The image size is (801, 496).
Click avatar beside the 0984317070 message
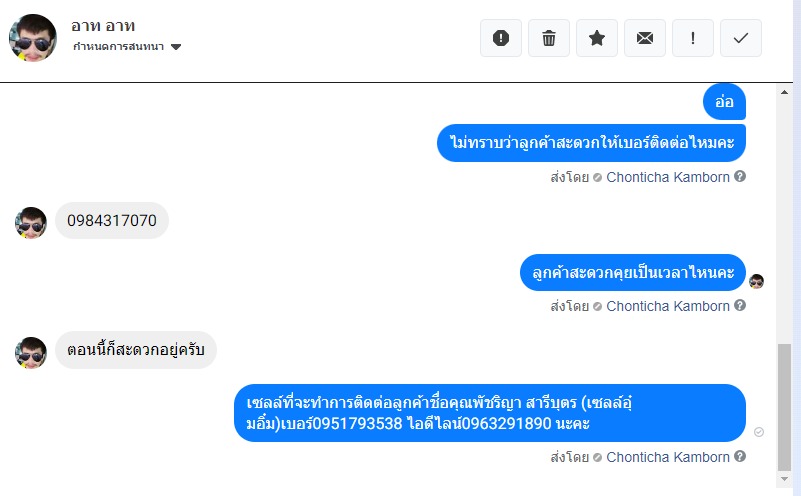pyautogui.click(x=31, y=222)
